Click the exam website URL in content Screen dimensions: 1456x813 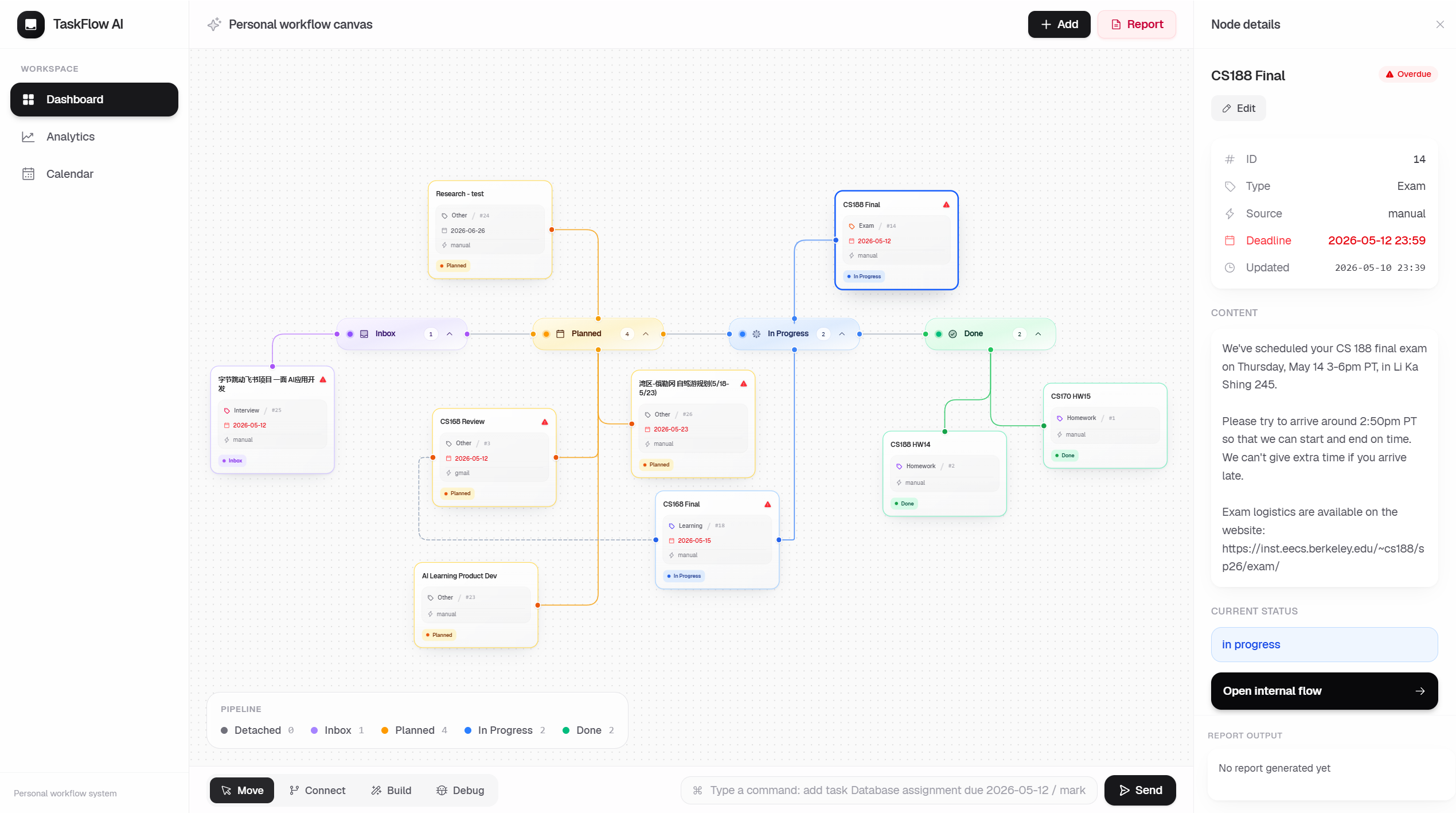1322,558
